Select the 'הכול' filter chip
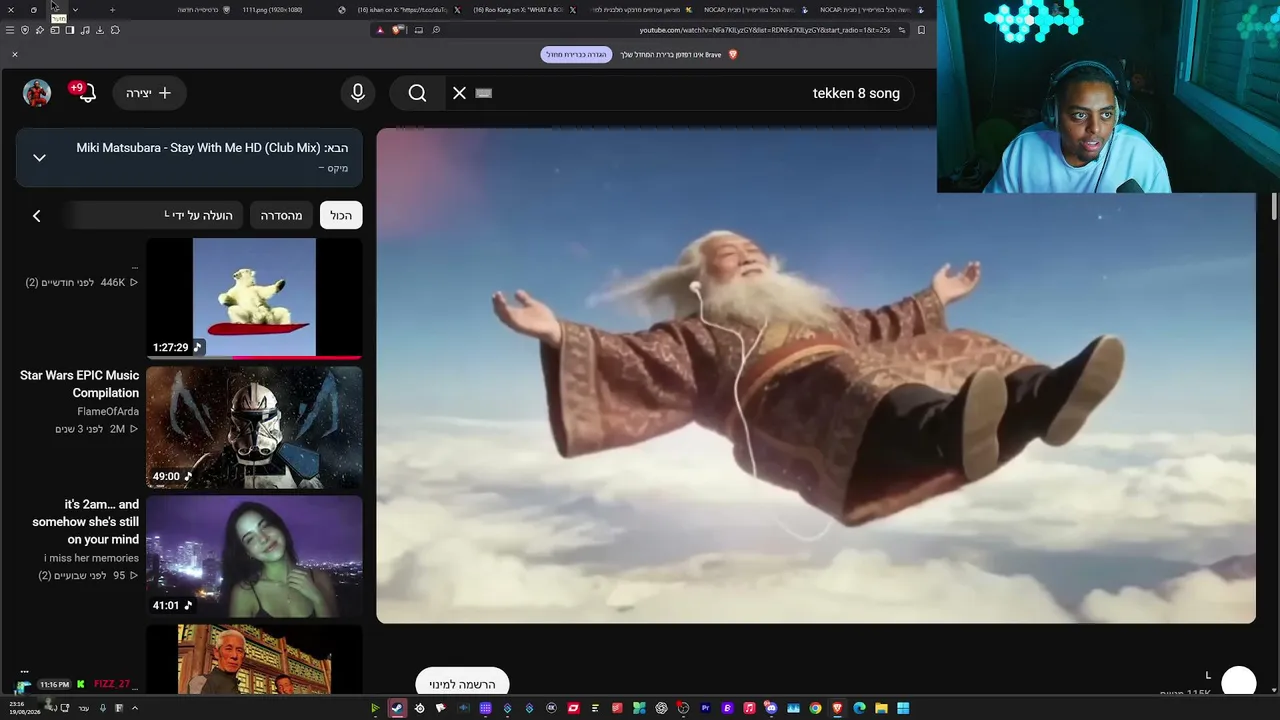 point(341,215)
